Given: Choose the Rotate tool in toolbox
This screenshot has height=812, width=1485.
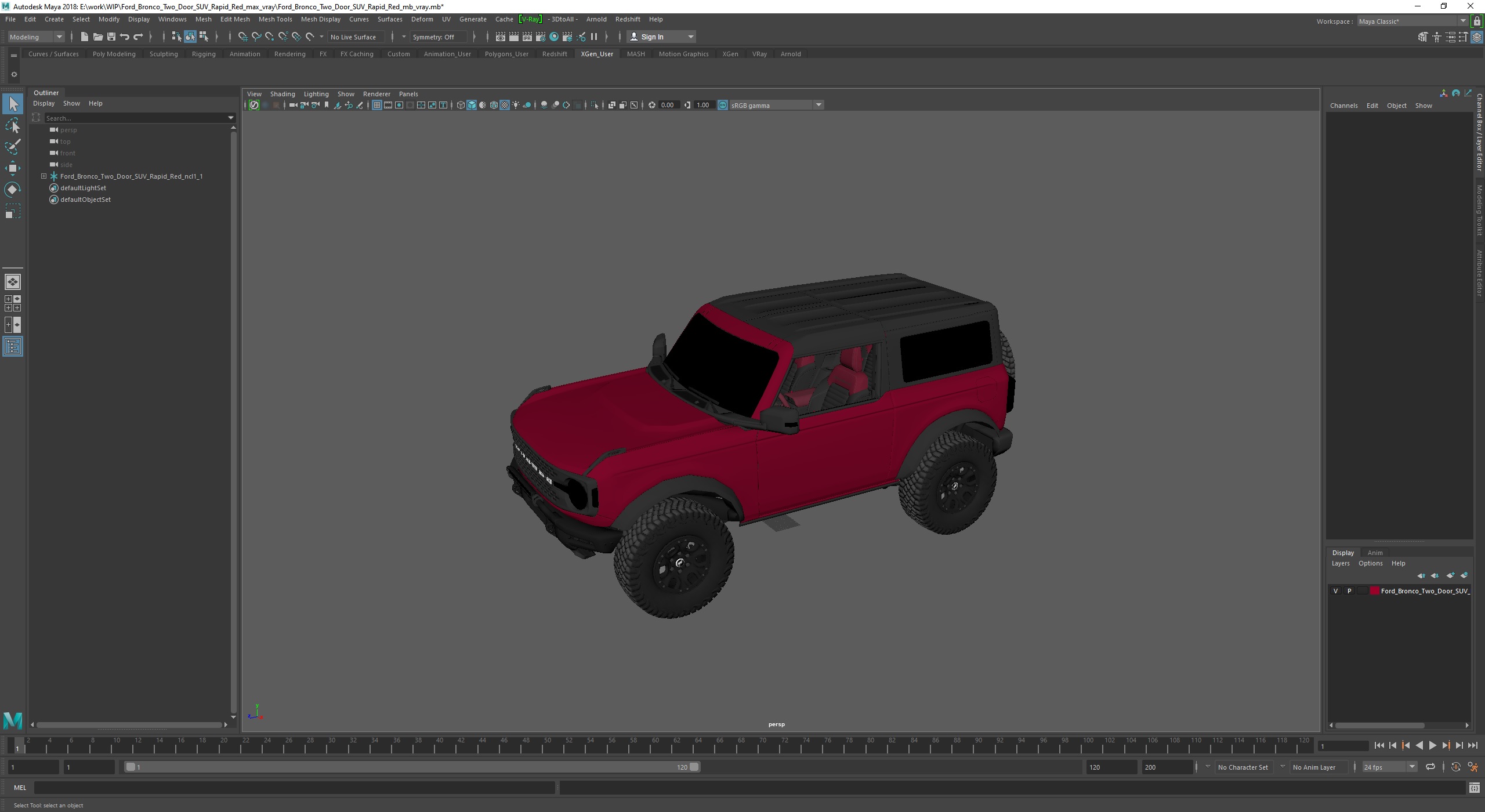Looking at the screenshot, I should 13,190.
